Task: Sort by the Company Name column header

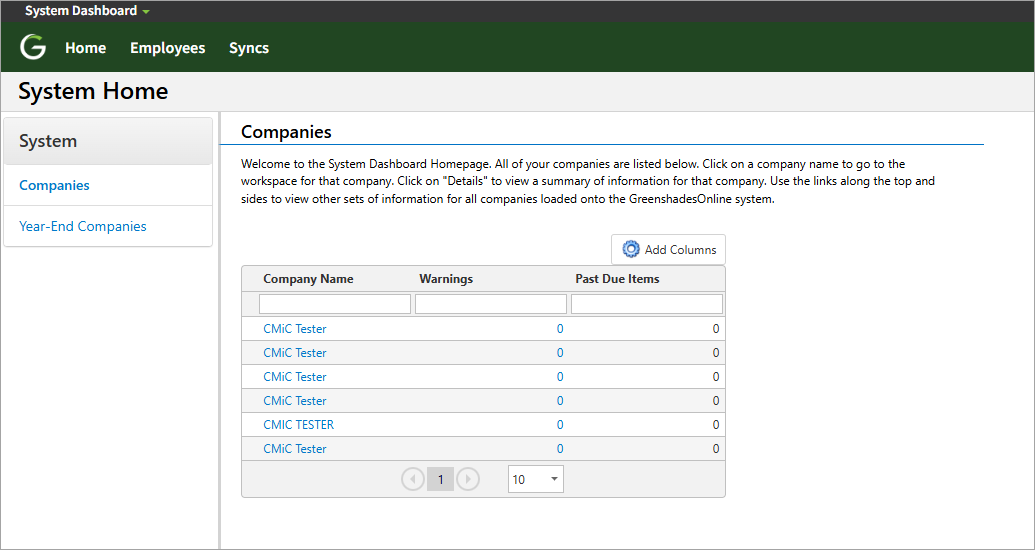Action: point(308,279)
